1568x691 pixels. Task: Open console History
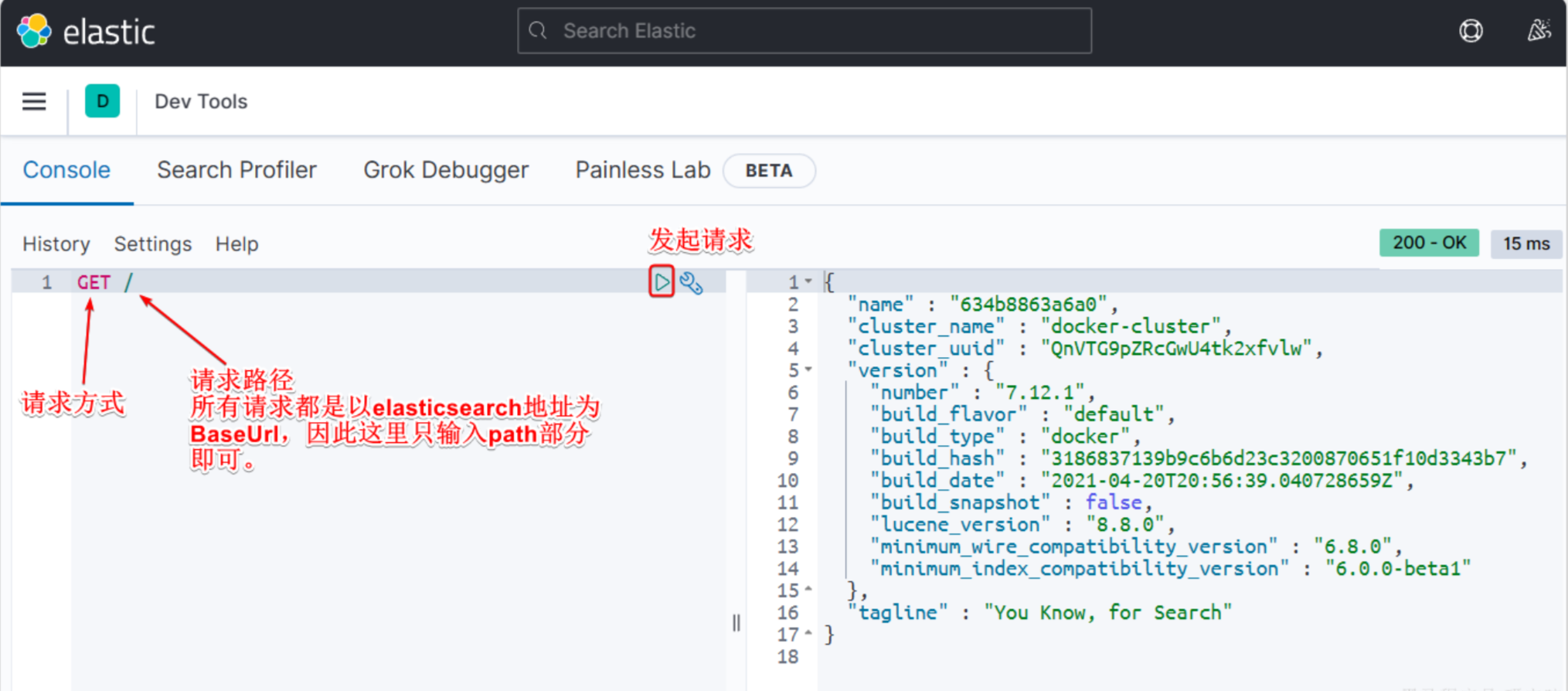point(56,244)
